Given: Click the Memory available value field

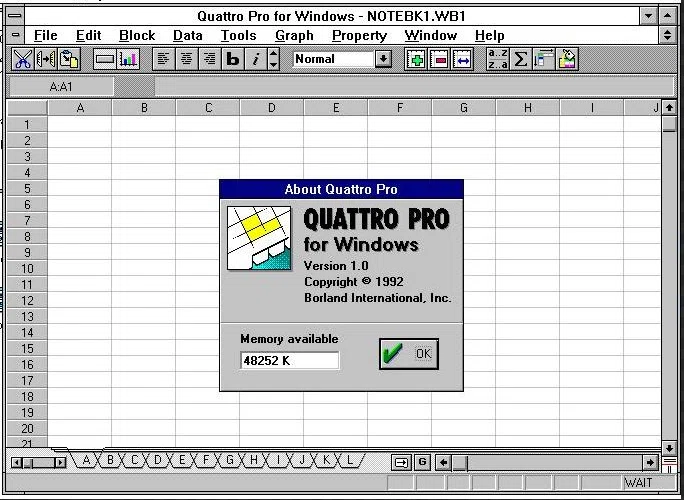Looking at the screenshot, I should coord(290,361).
